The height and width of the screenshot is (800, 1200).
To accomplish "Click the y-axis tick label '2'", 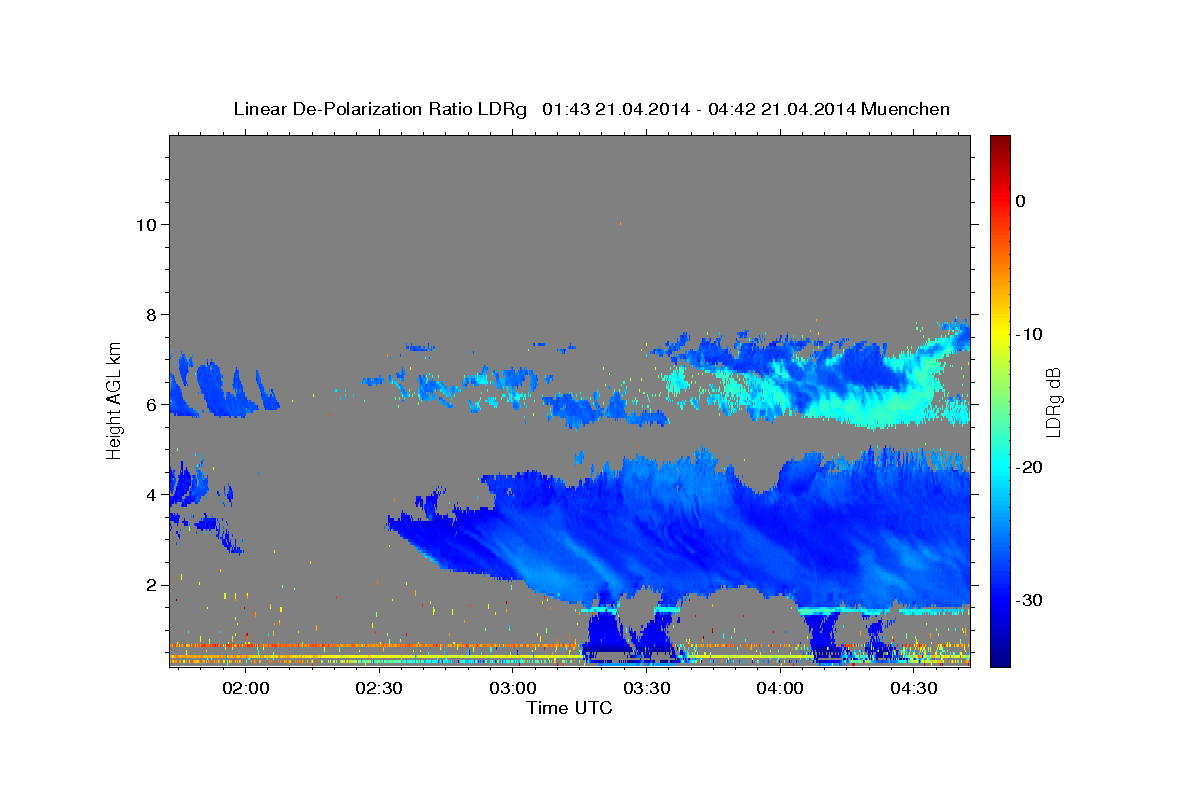I will pyautogui.click(x=151, y=584).
